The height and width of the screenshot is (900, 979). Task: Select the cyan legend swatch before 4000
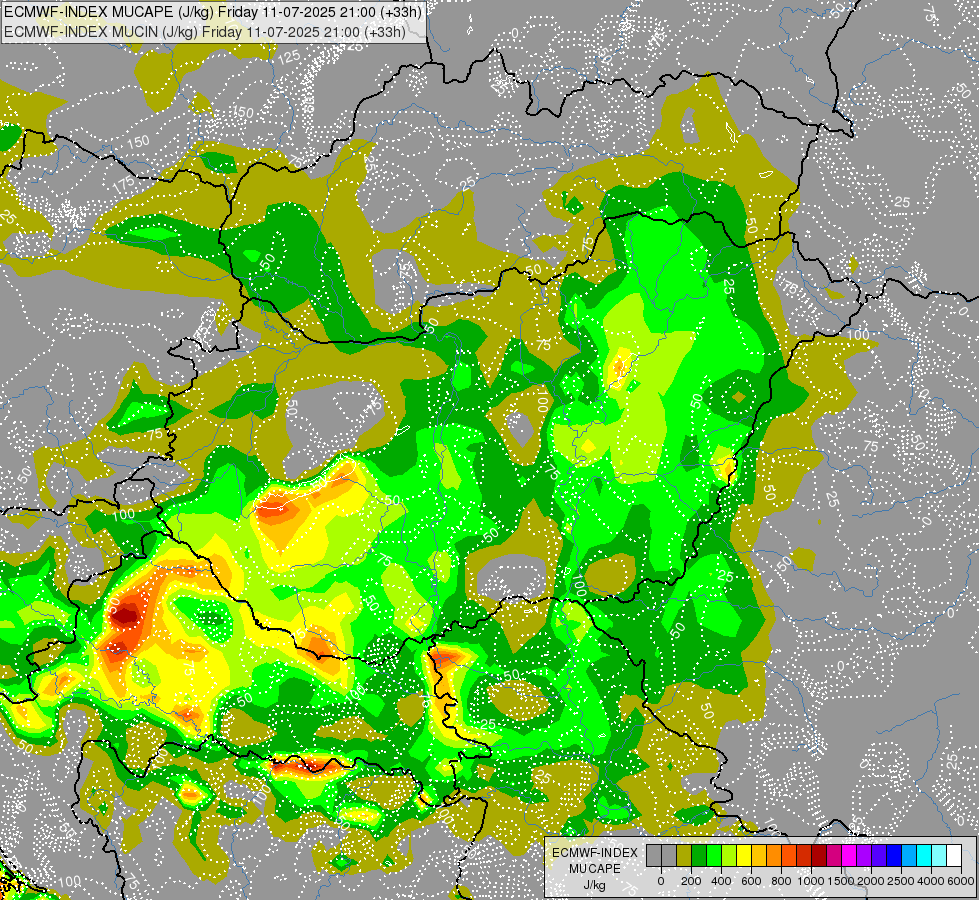pyautogui.click(x=925, y=855)
